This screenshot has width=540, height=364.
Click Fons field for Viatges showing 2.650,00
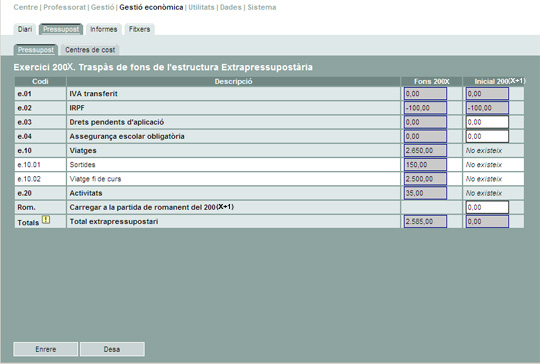point(425,150)
